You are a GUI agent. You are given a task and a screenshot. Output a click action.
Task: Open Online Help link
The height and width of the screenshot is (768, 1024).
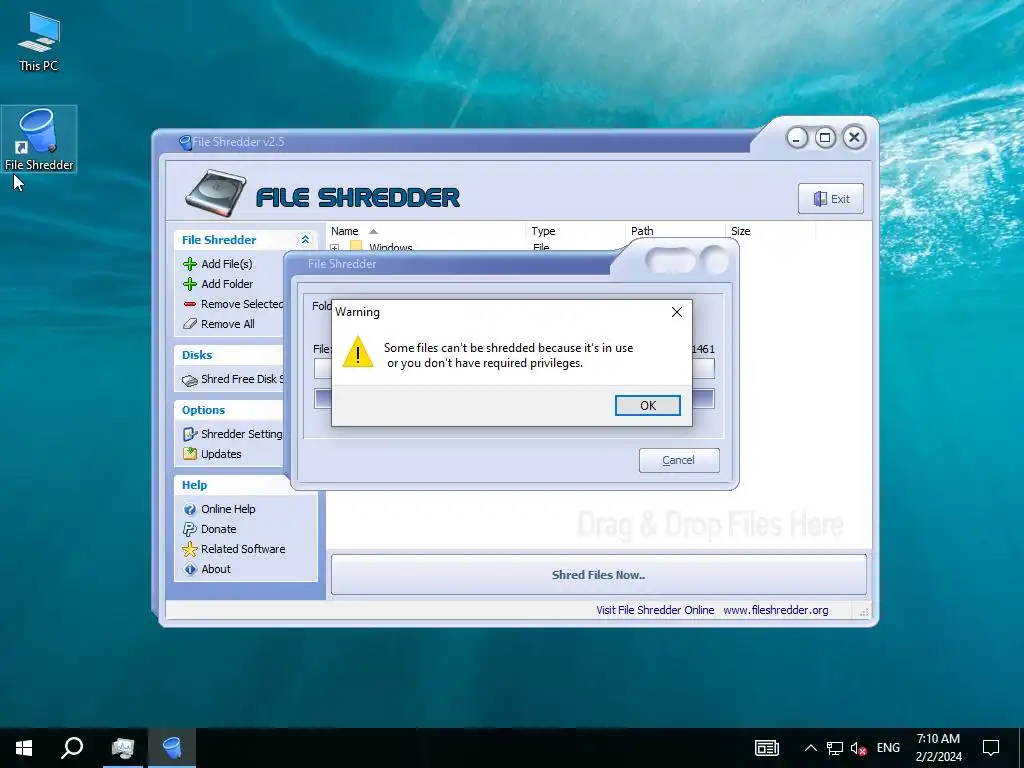pyautogui.click(x=228, y=509)
